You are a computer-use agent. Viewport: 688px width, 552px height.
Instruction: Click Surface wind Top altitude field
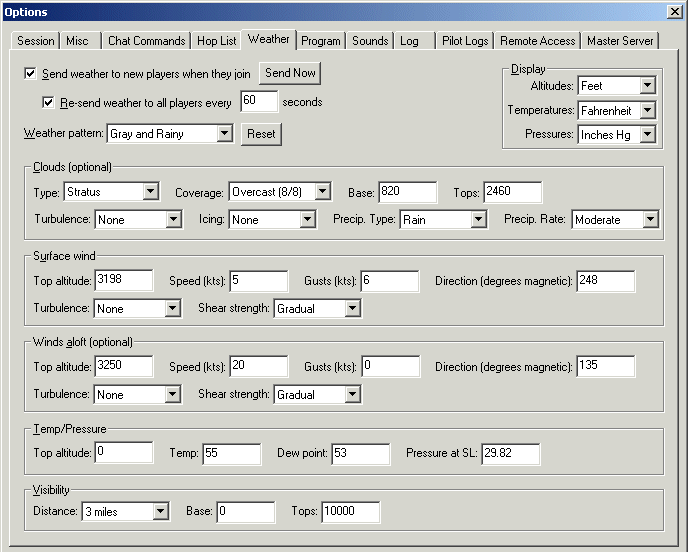click(x=124, y=280)
